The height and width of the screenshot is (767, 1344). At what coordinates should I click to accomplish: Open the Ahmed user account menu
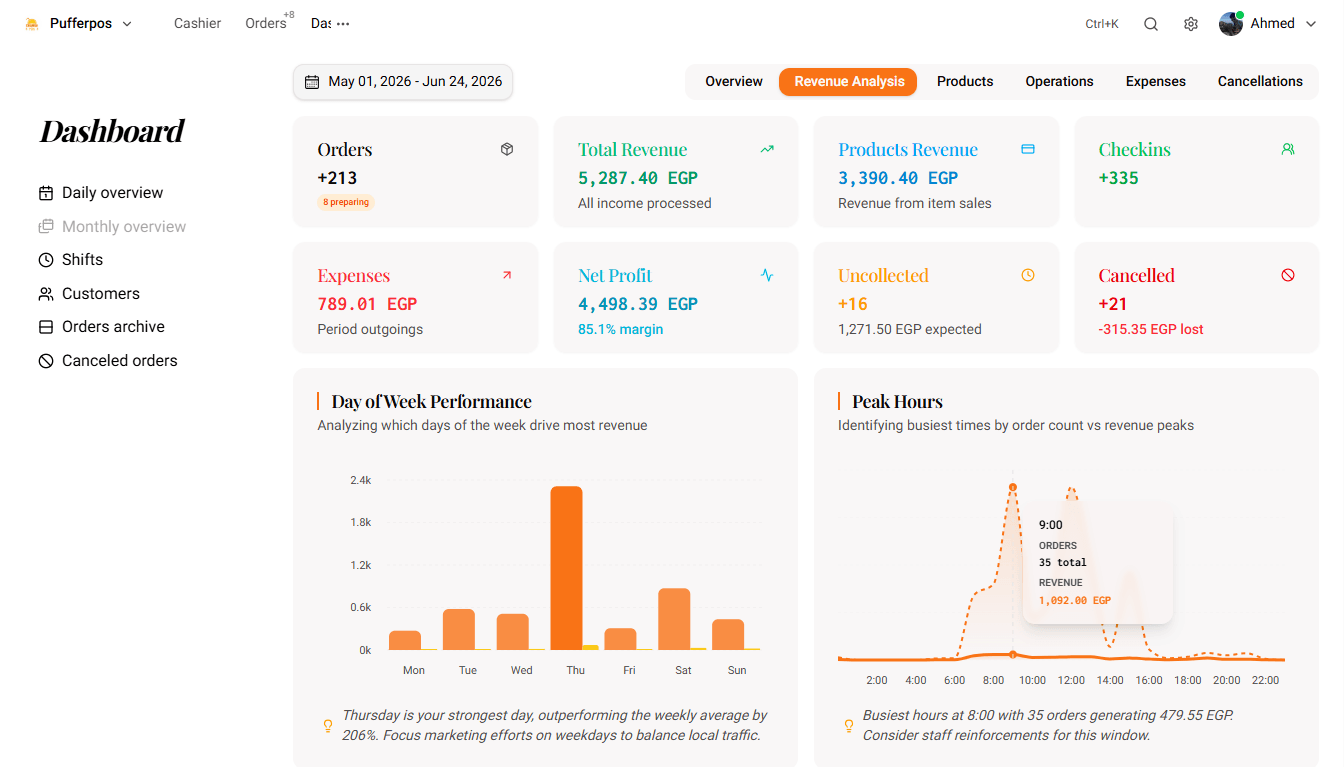click(1268, 24)
